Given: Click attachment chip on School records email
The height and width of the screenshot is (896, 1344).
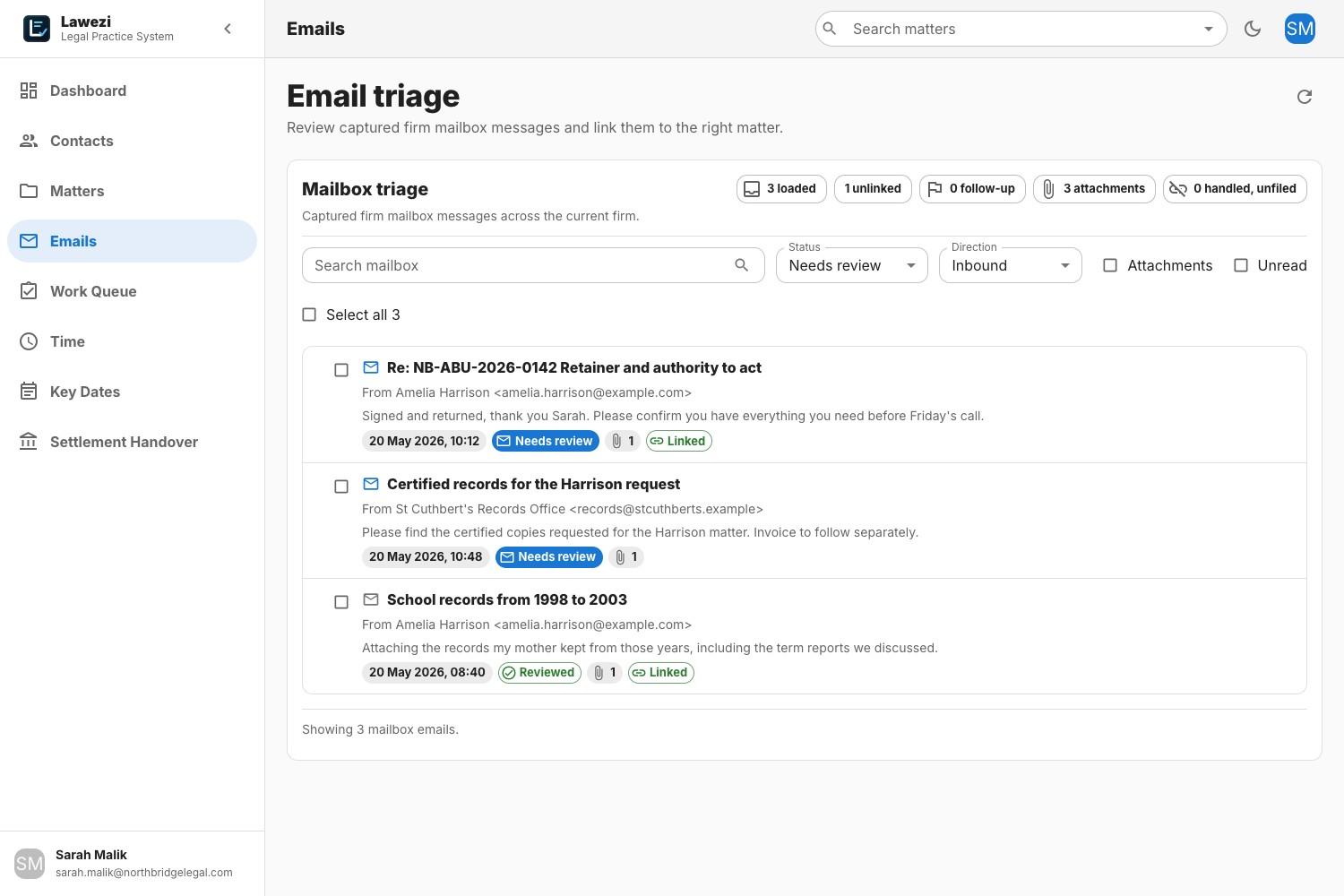Looking at the screenshot, I should (605, 673).
